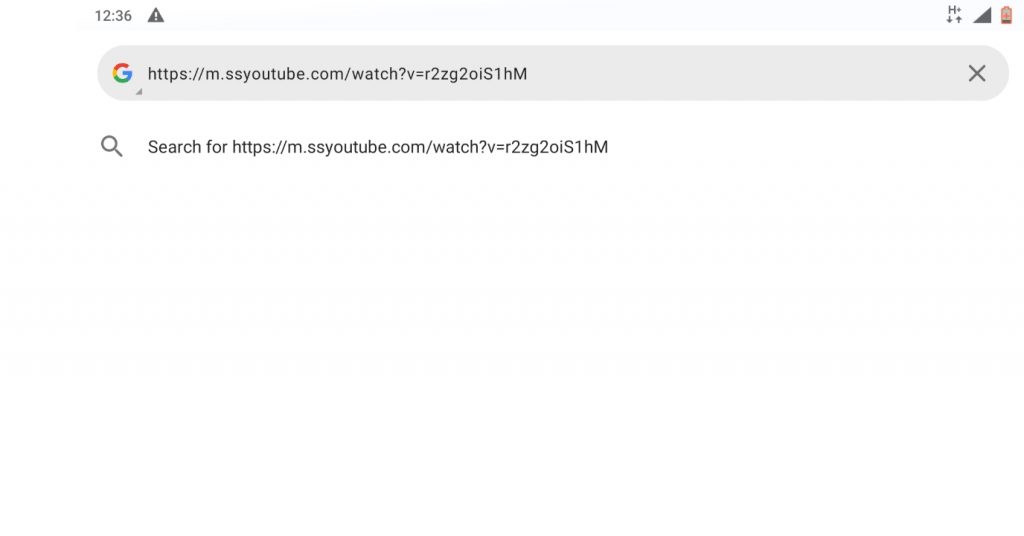The width and height of the screenshot is (1024, 536).
Task: Clear the address bar with the X button
Action: [976, 73]
